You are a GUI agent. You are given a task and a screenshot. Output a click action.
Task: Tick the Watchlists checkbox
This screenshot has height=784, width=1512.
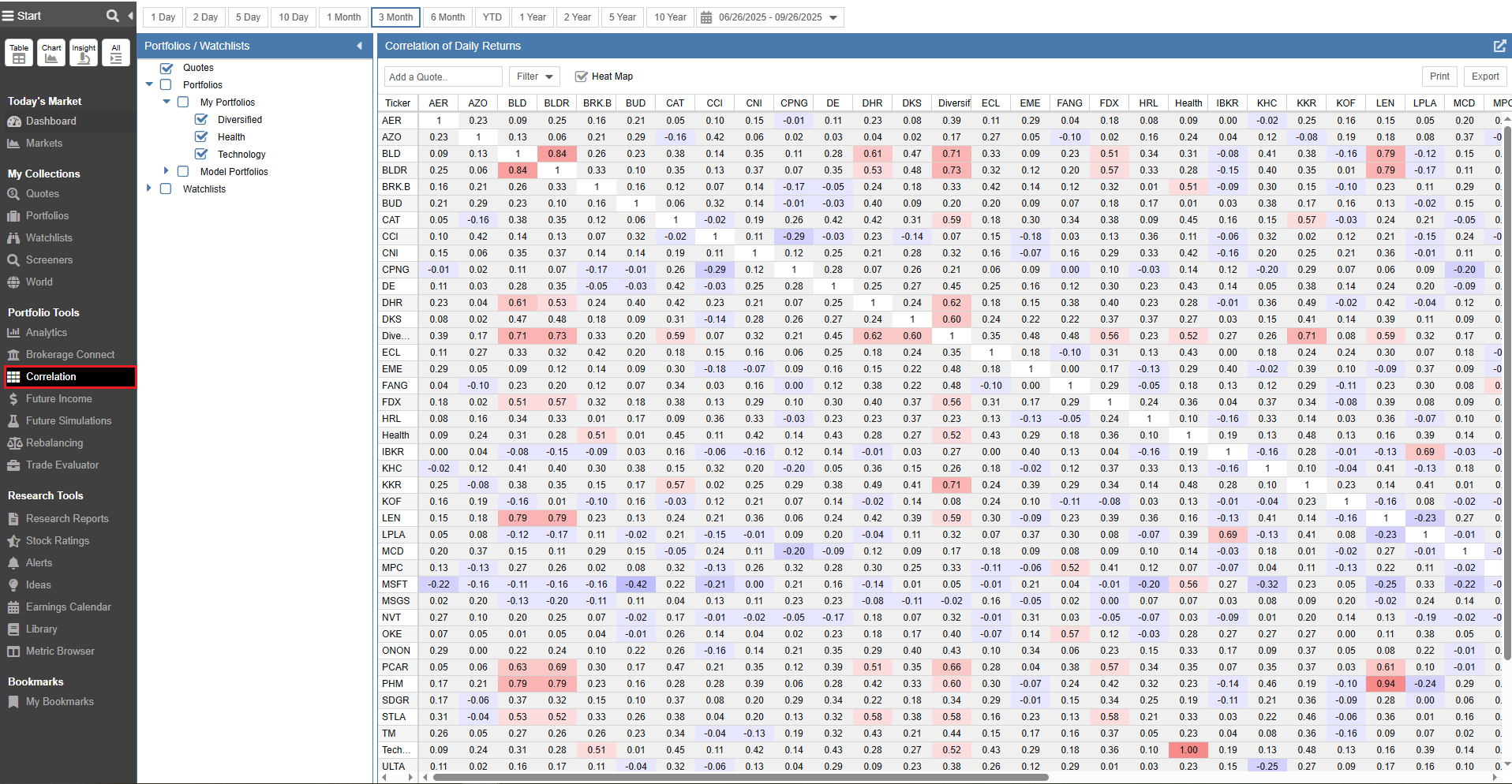[166, 189]
